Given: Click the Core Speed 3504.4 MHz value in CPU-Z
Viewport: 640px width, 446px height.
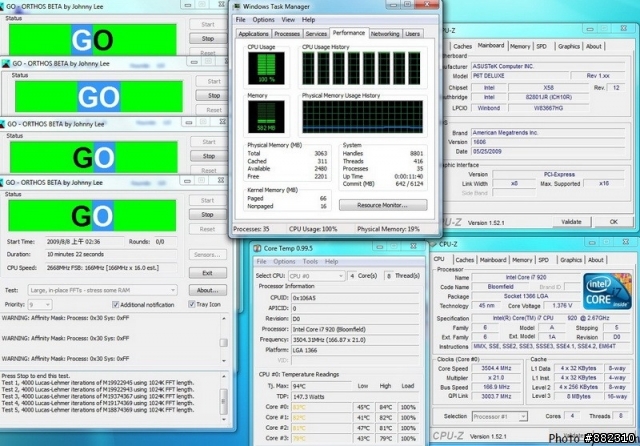Looking at the screenshot, I should 496,368.
